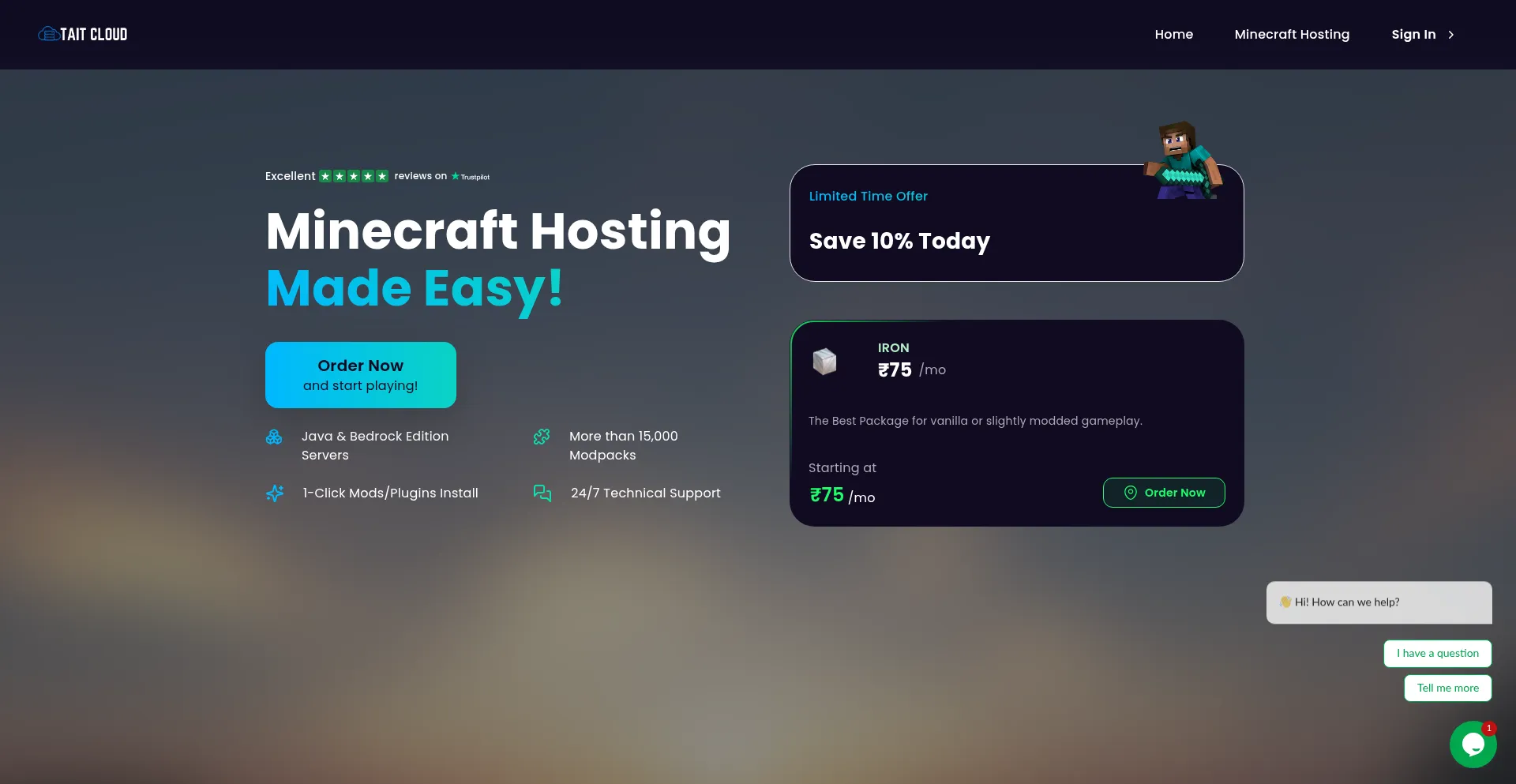Click the Tait Cloud logo
Viewport: 1516px width, 784px height.
click(x=83, y=34)
